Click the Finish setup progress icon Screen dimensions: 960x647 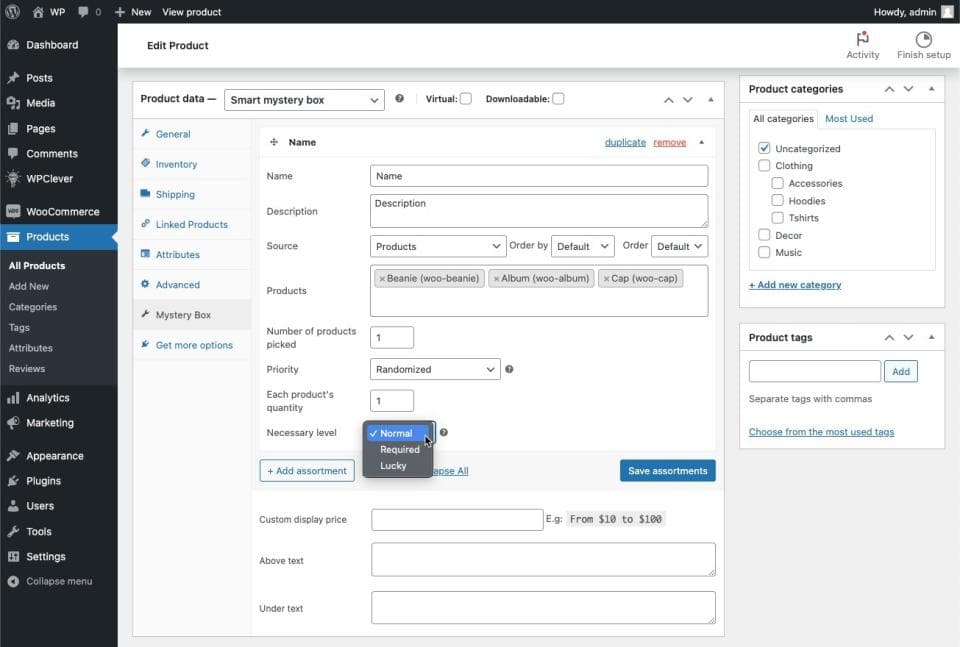(923, 39)
